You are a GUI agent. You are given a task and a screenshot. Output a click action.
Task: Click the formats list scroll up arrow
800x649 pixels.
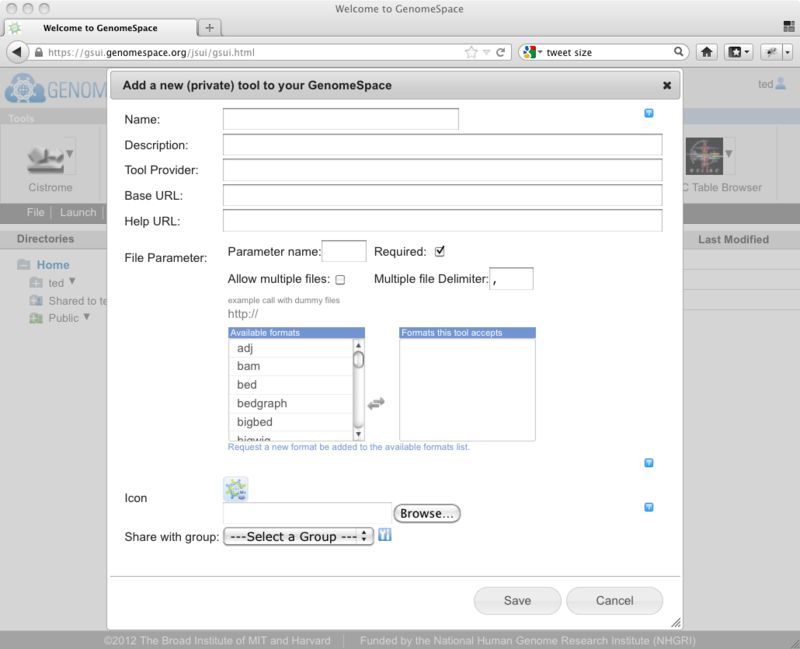358,345
